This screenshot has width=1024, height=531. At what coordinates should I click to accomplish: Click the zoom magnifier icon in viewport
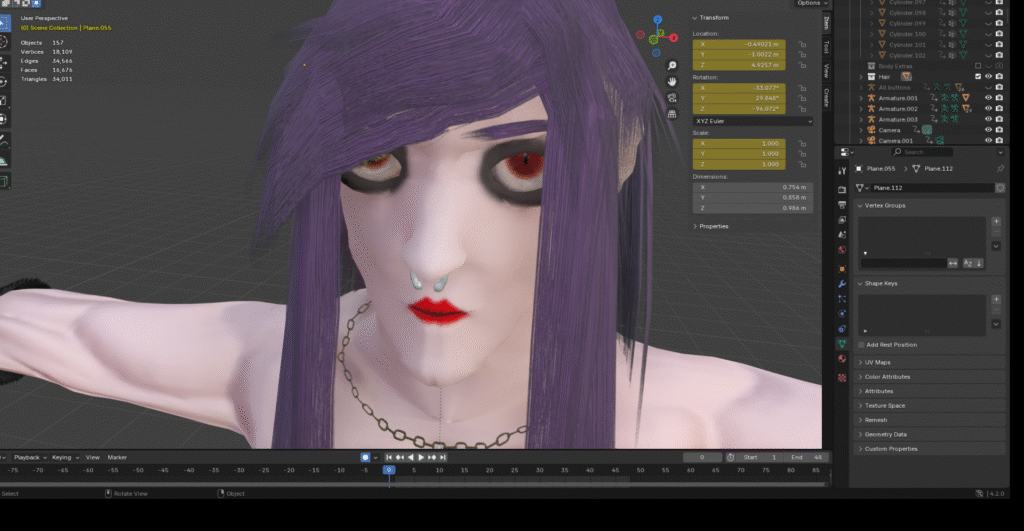pos(672,66)
